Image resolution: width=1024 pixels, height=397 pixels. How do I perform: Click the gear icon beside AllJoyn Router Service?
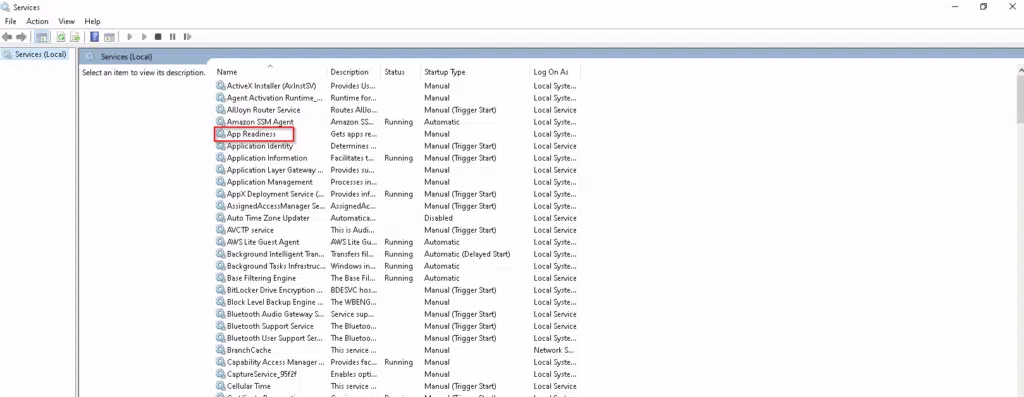[221, 110]
